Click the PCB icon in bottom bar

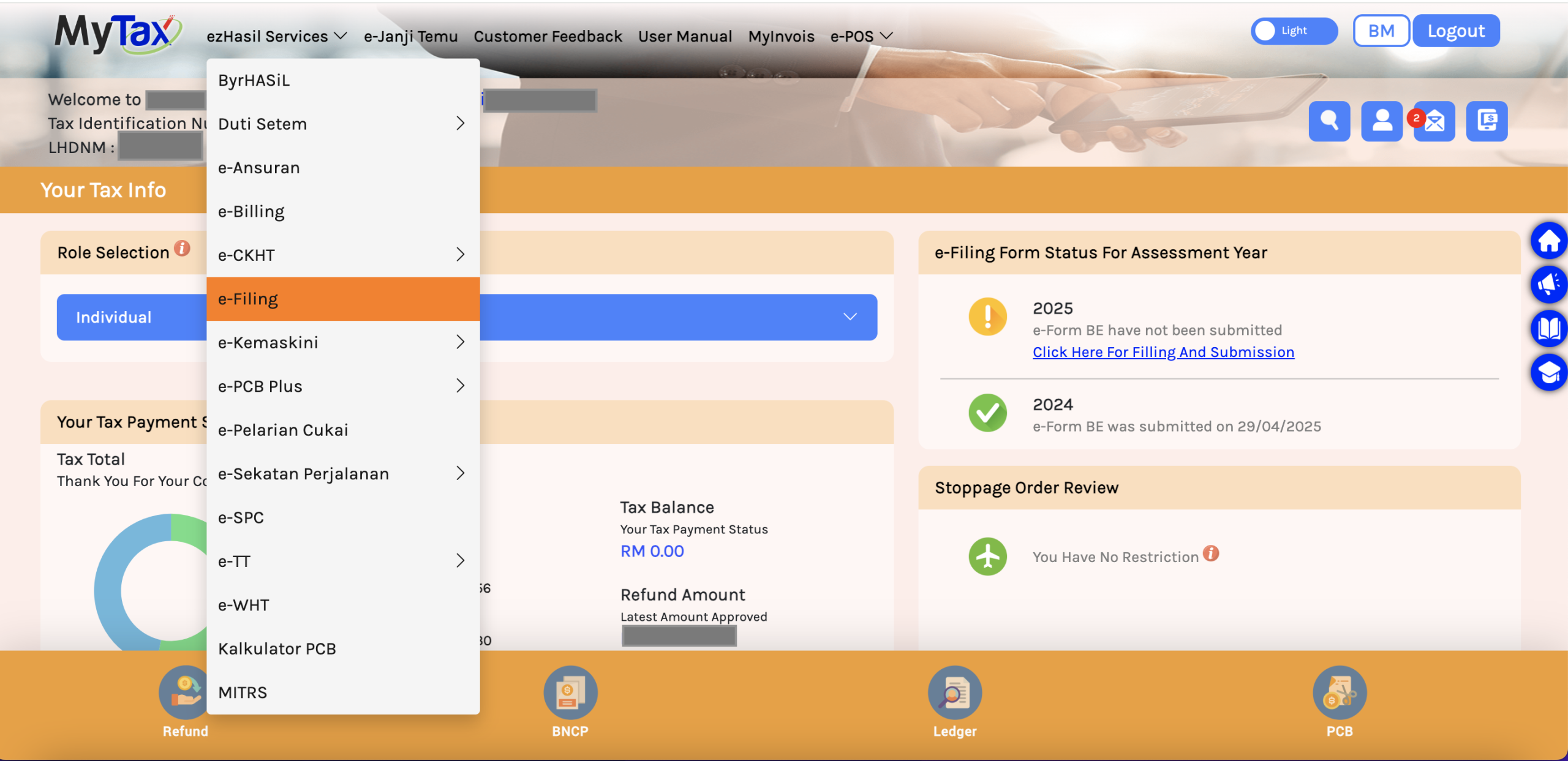coord(1339,692)
